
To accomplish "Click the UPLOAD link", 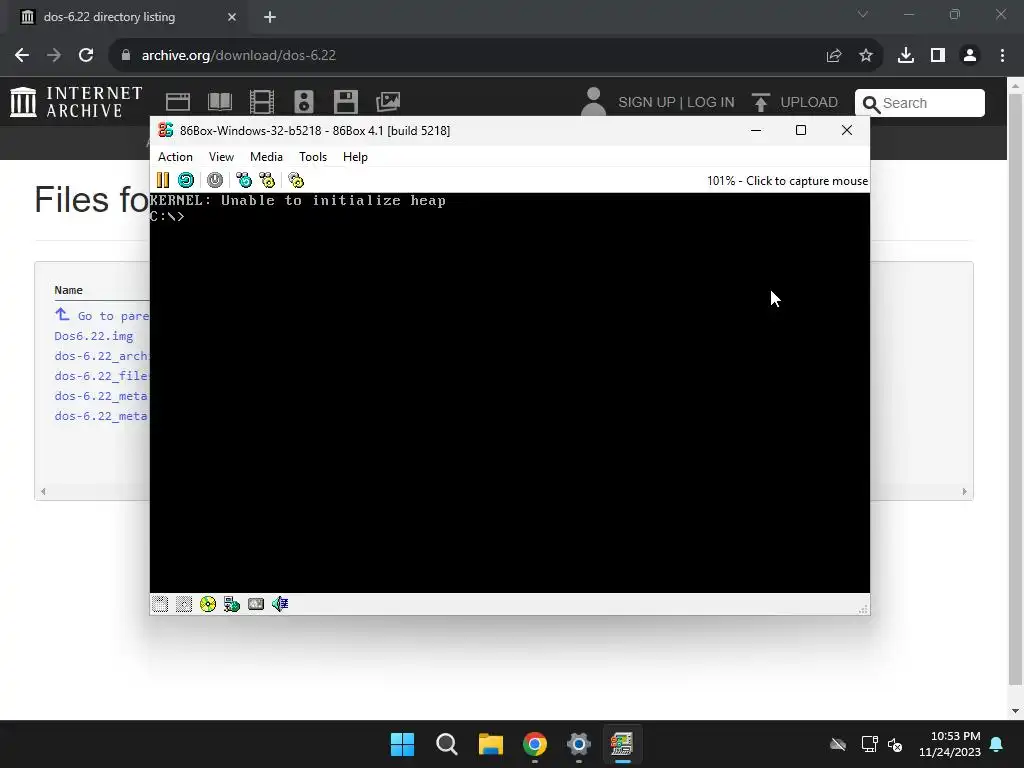I will (x=795, y=103).
